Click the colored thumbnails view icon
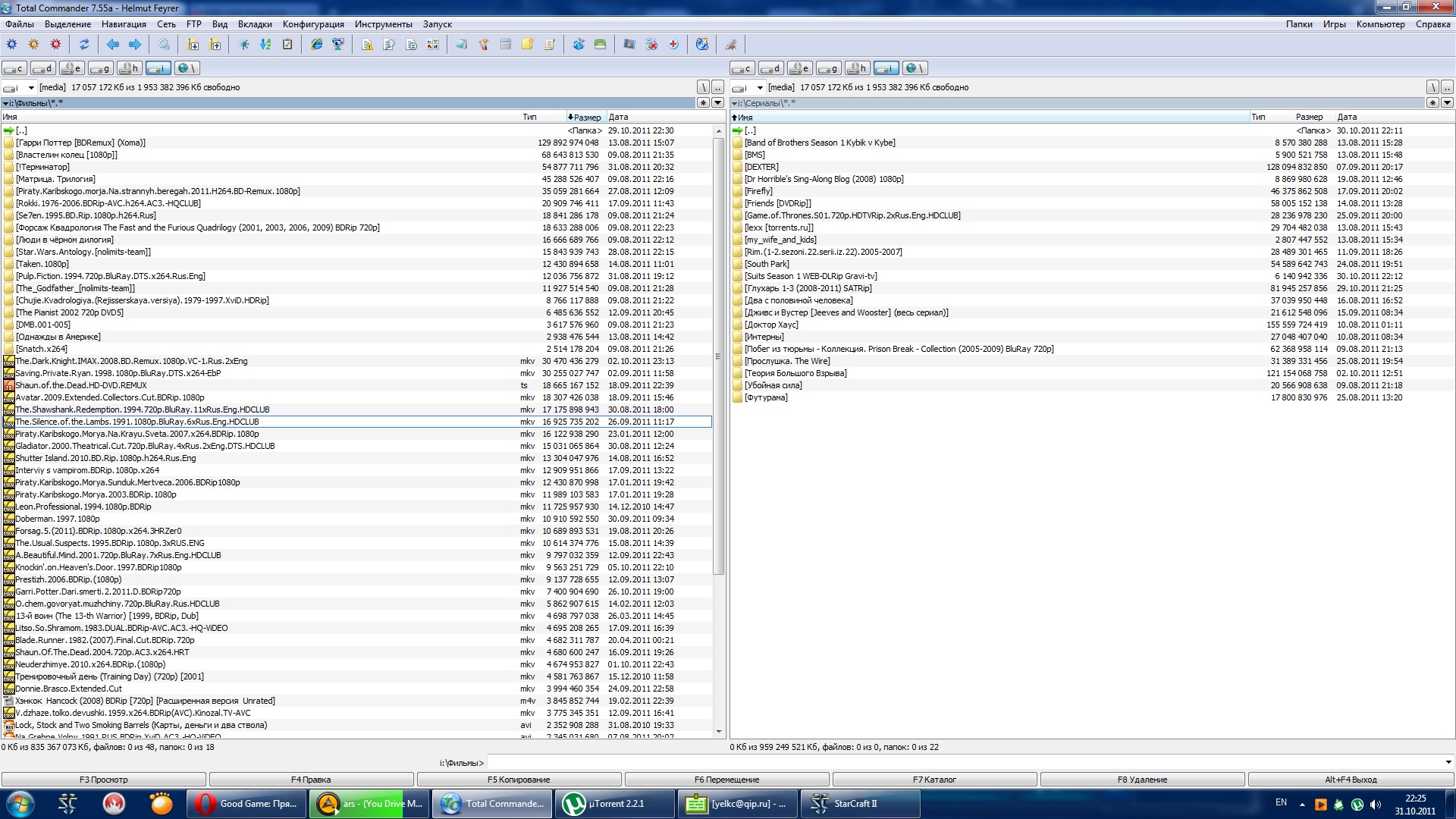Viewport: 1456px width, 819px height. click(x=433, y=45)
